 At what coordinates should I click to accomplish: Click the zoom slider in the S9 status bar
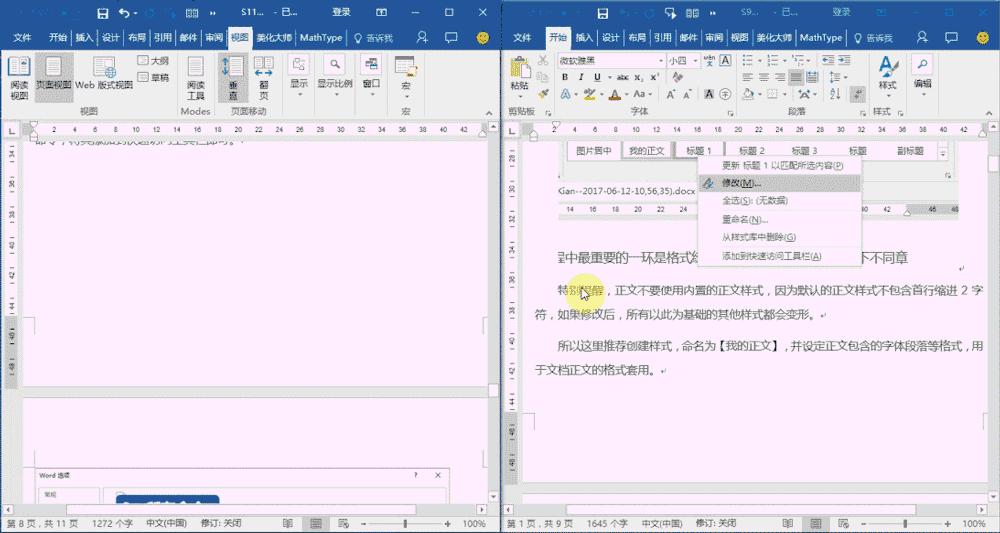tap(905, 523)
